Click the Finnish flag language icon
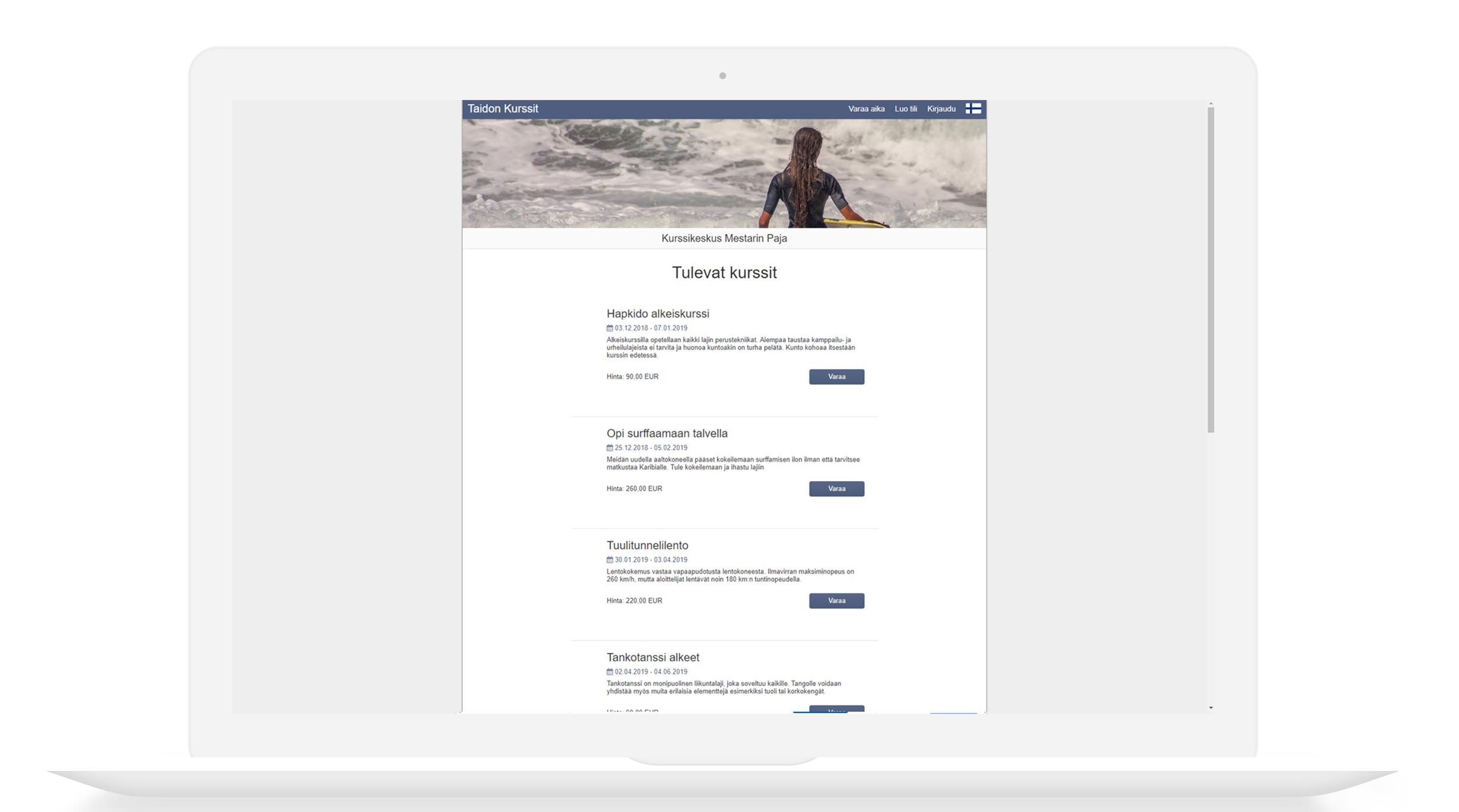 click(973, 108)
